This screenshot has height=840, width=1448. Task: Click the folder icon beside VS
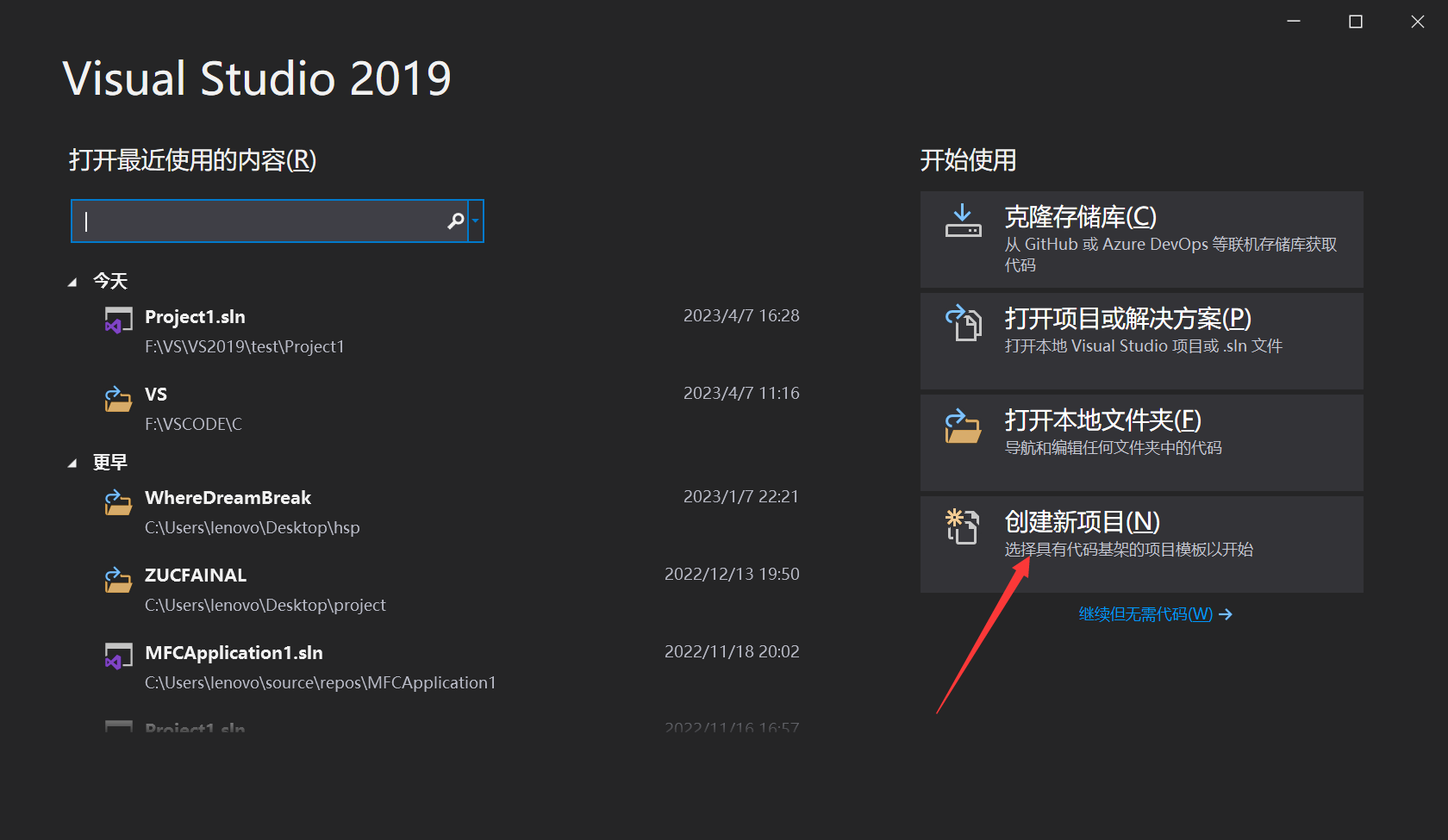click(x=118, y=398)
